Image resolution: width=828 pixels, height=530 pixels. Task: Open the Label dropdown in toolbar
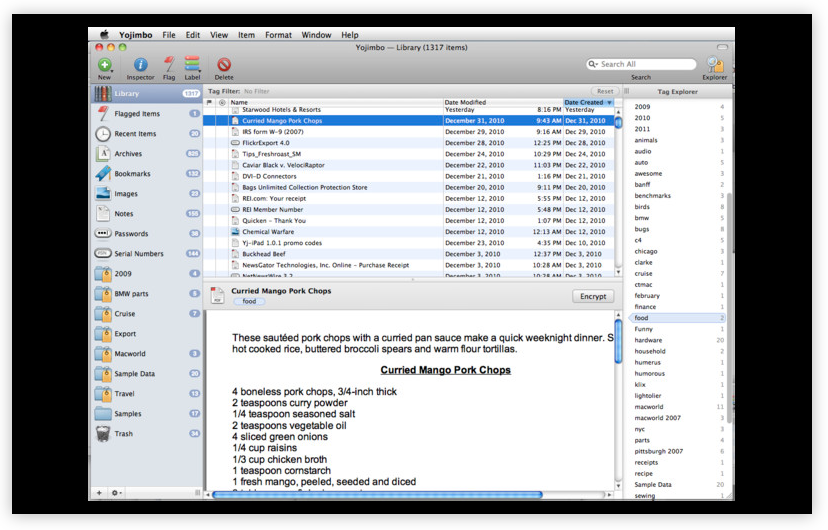pyautogui.click(x=192, y=65)
